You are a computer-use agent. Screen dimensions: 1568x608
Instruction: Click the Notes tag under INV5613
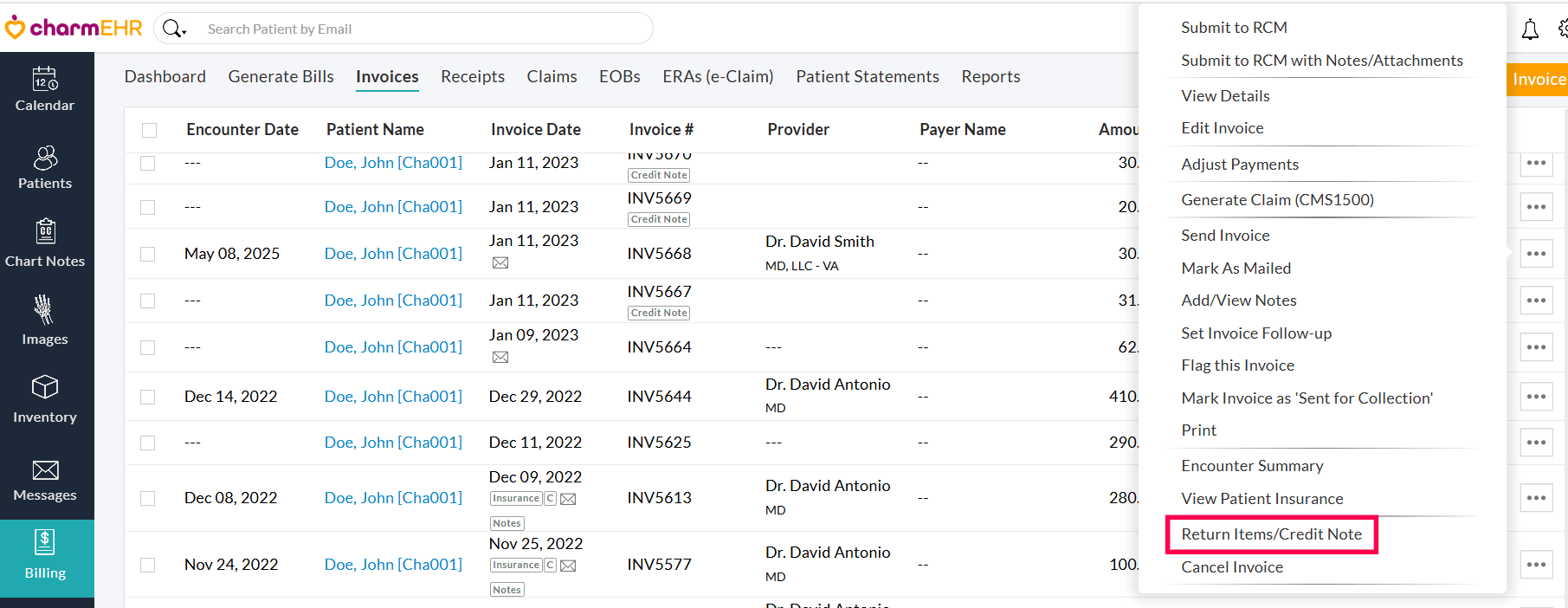[x=507, y=523]
